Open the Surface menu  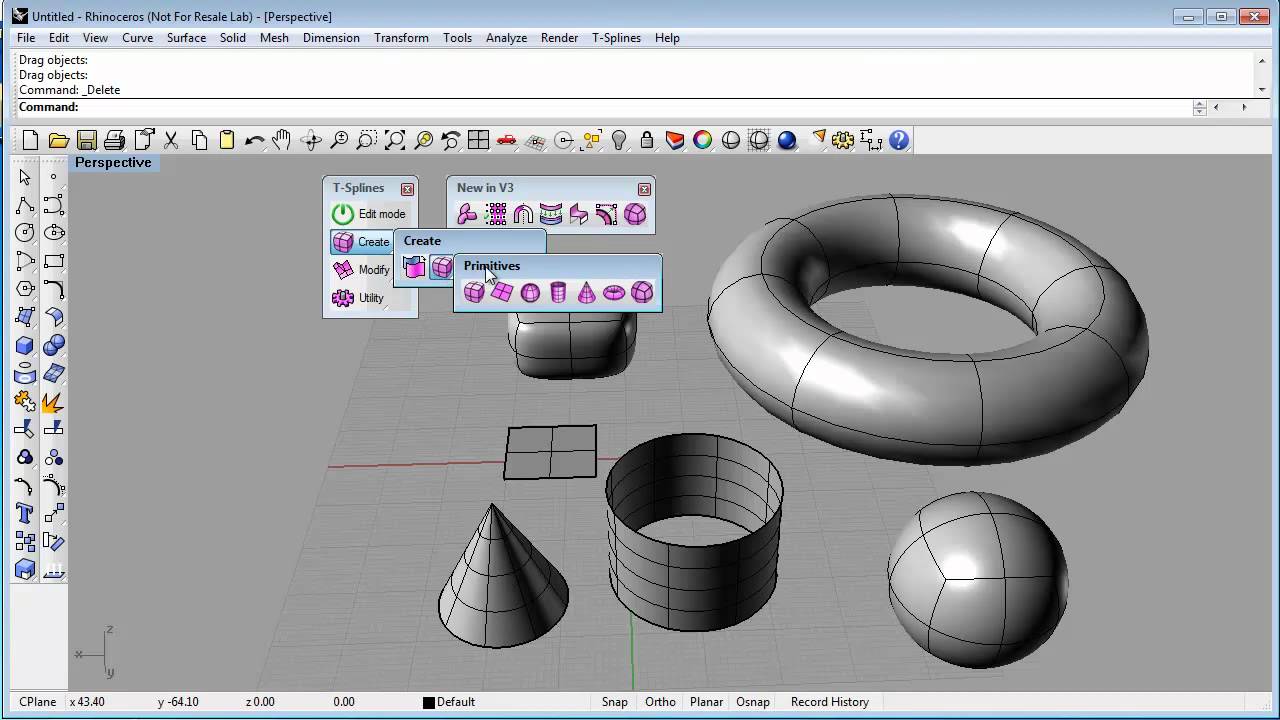(x=186, y=38)
